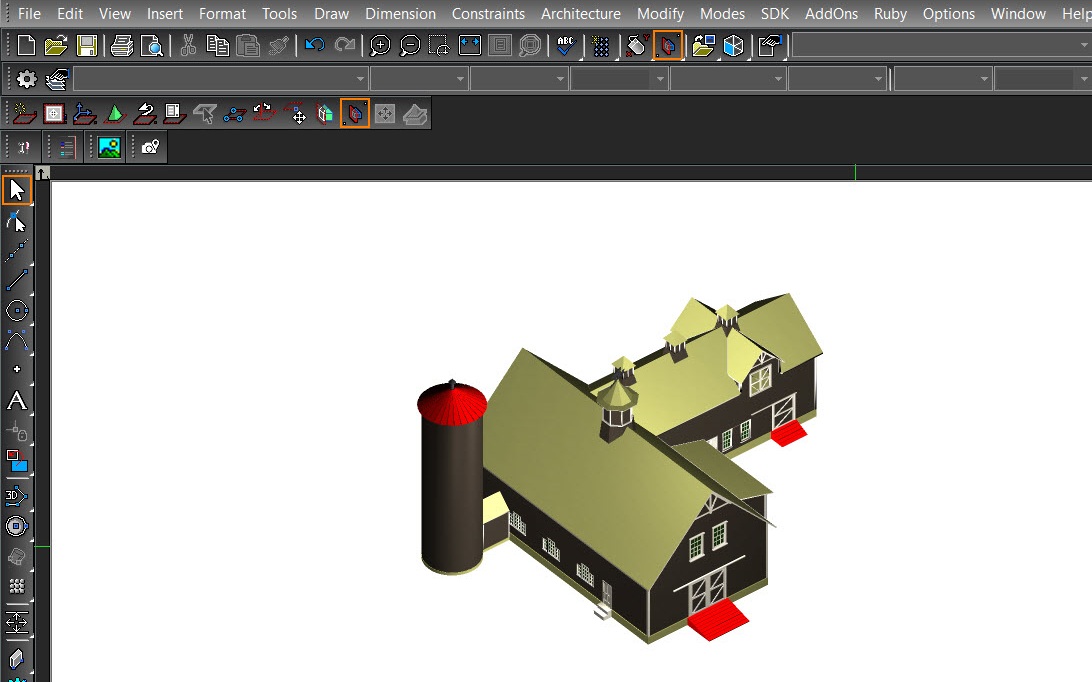This screenshot has width=1092, height=682.
Task: Run the ABC spell check
Action: [x=566, y=46]
